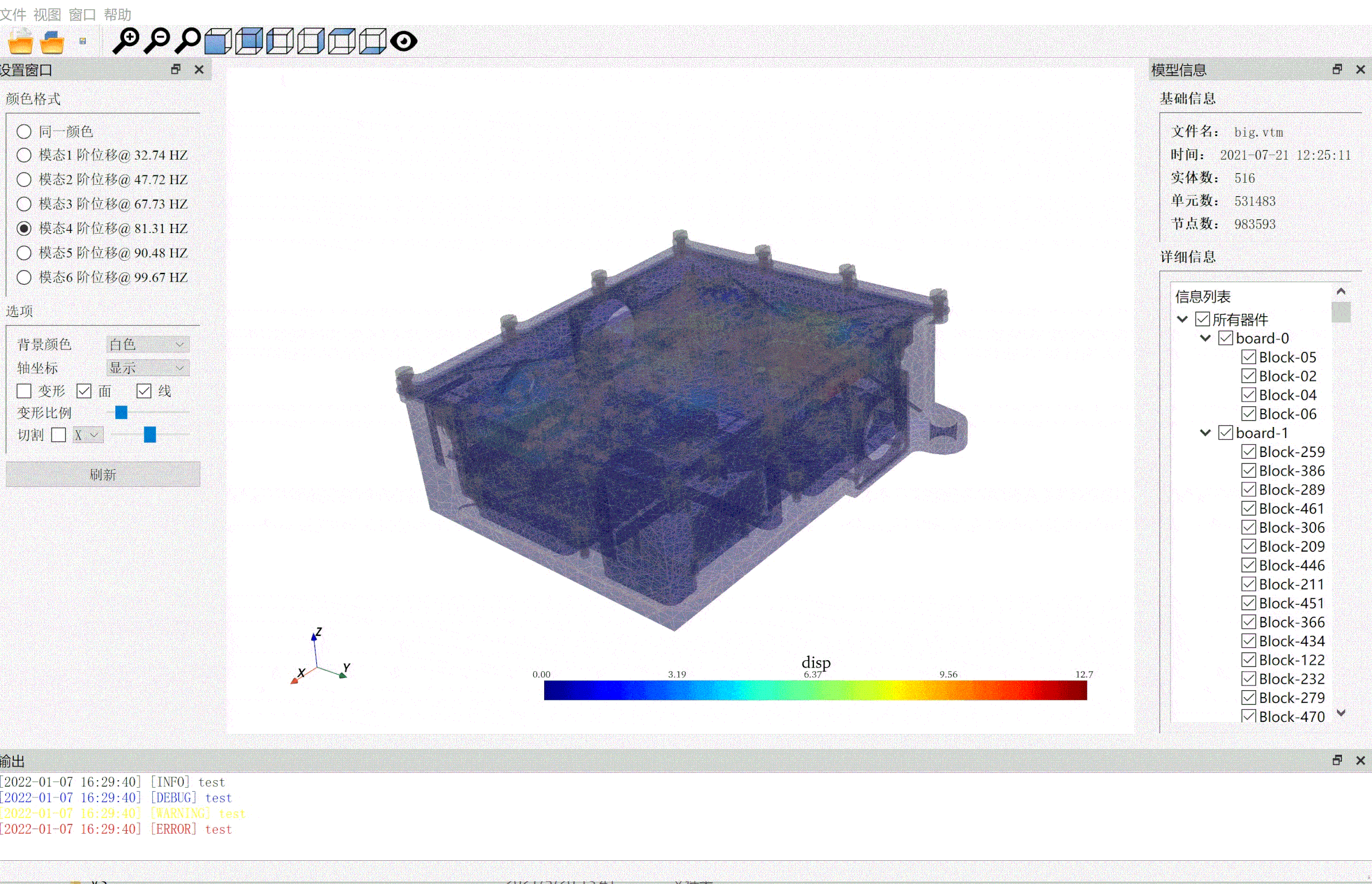Click the front view cube icon
The height and width of the screenshot is (884, 1372).
(x=218, y=42)
